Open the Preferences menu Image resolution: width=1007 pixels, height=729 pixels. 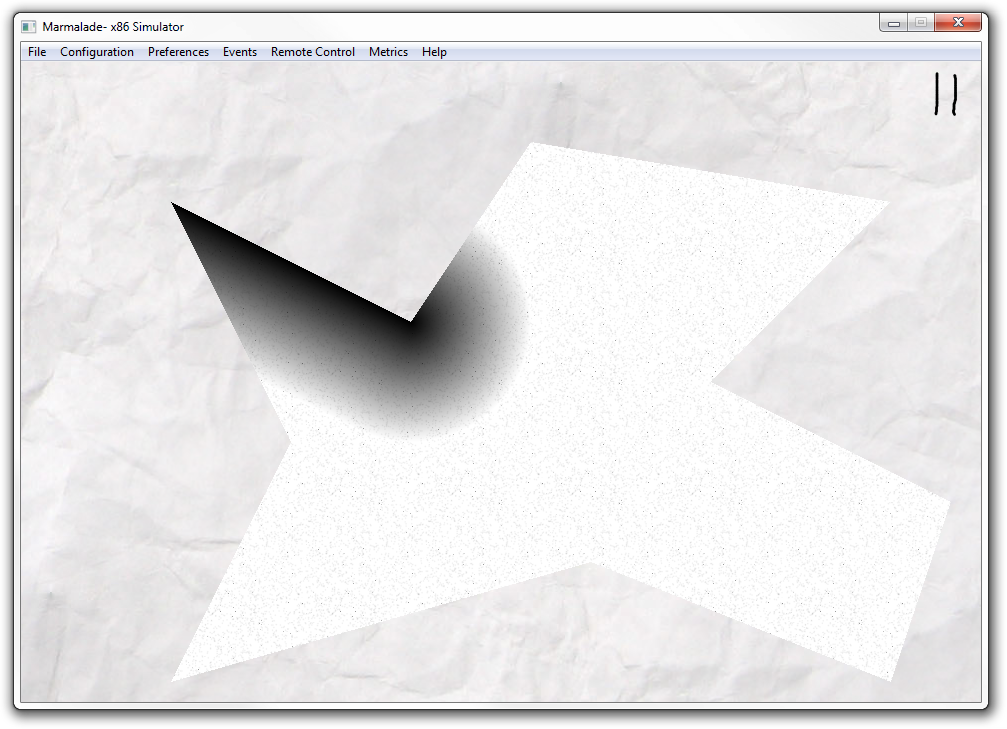coord(179,52)
